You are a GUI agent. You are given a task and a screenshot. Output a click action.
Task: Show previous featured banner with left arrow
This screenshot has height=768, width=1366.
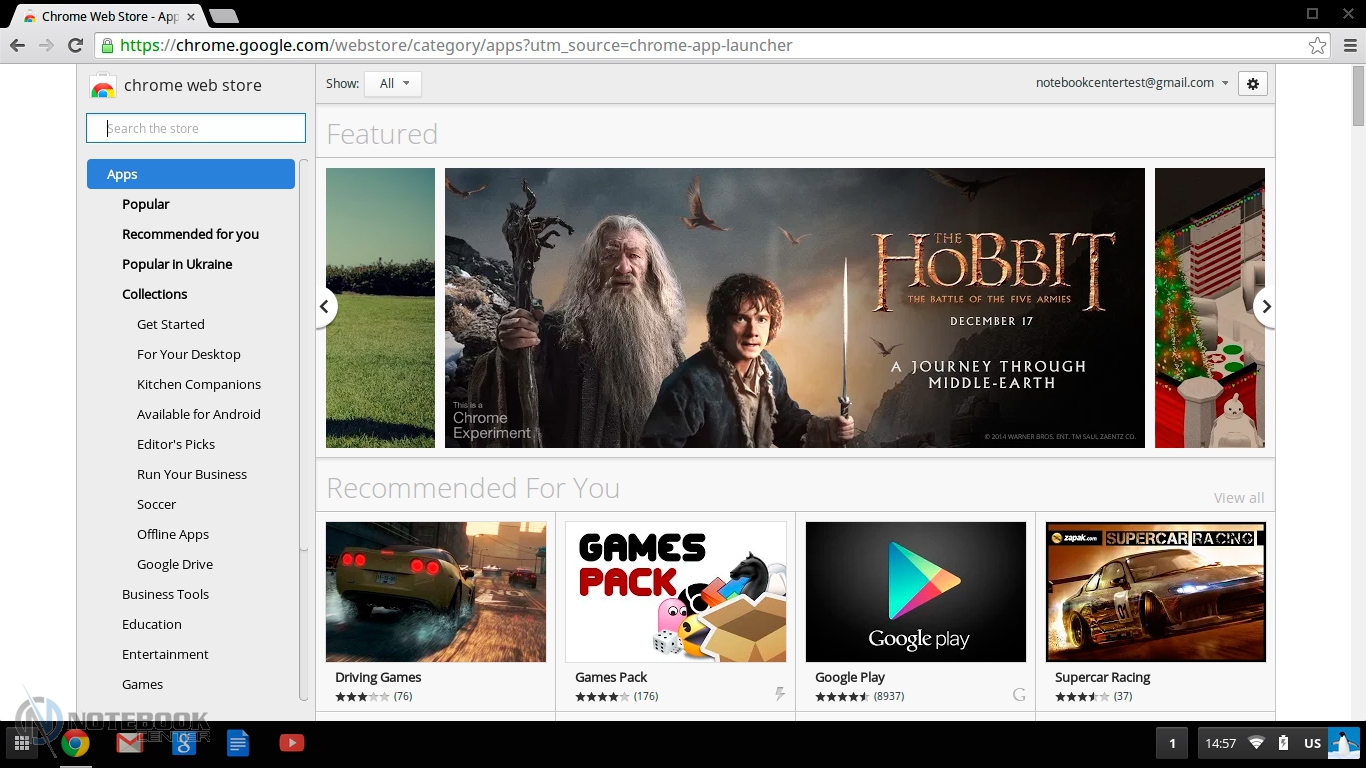click(x=325, y=307)
